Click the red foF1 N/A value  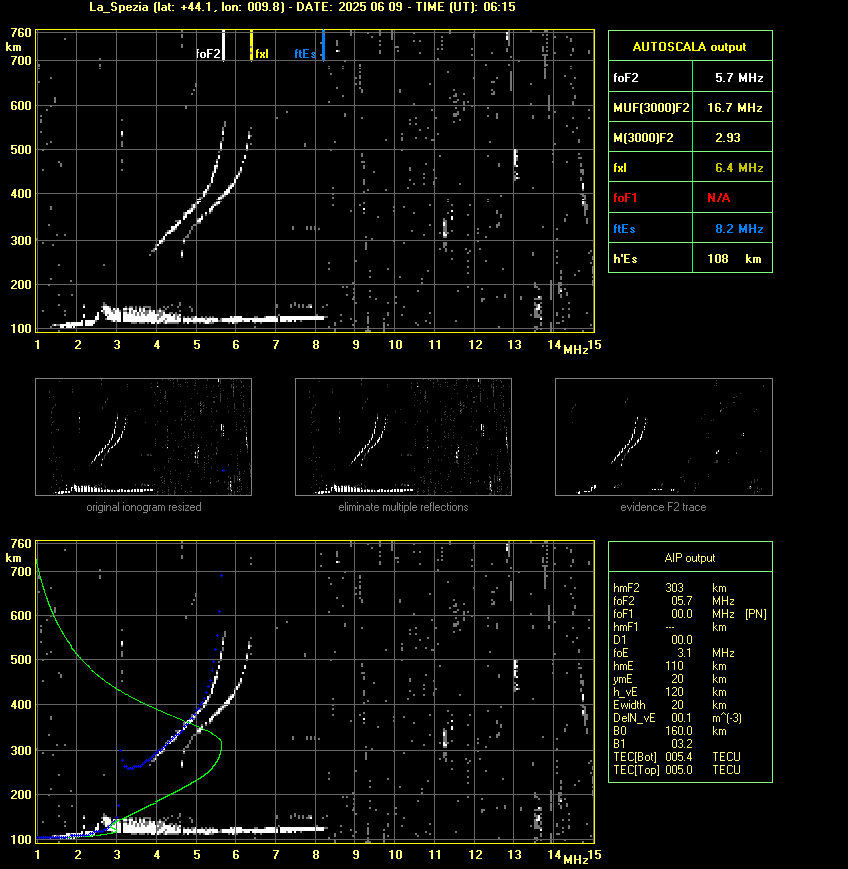tap(719, 198)
